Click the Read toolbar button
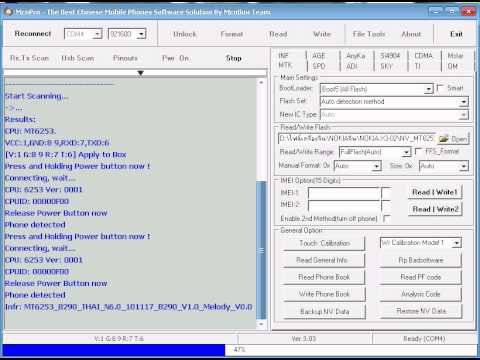This screenshot has height=360, width=480. 278,34
